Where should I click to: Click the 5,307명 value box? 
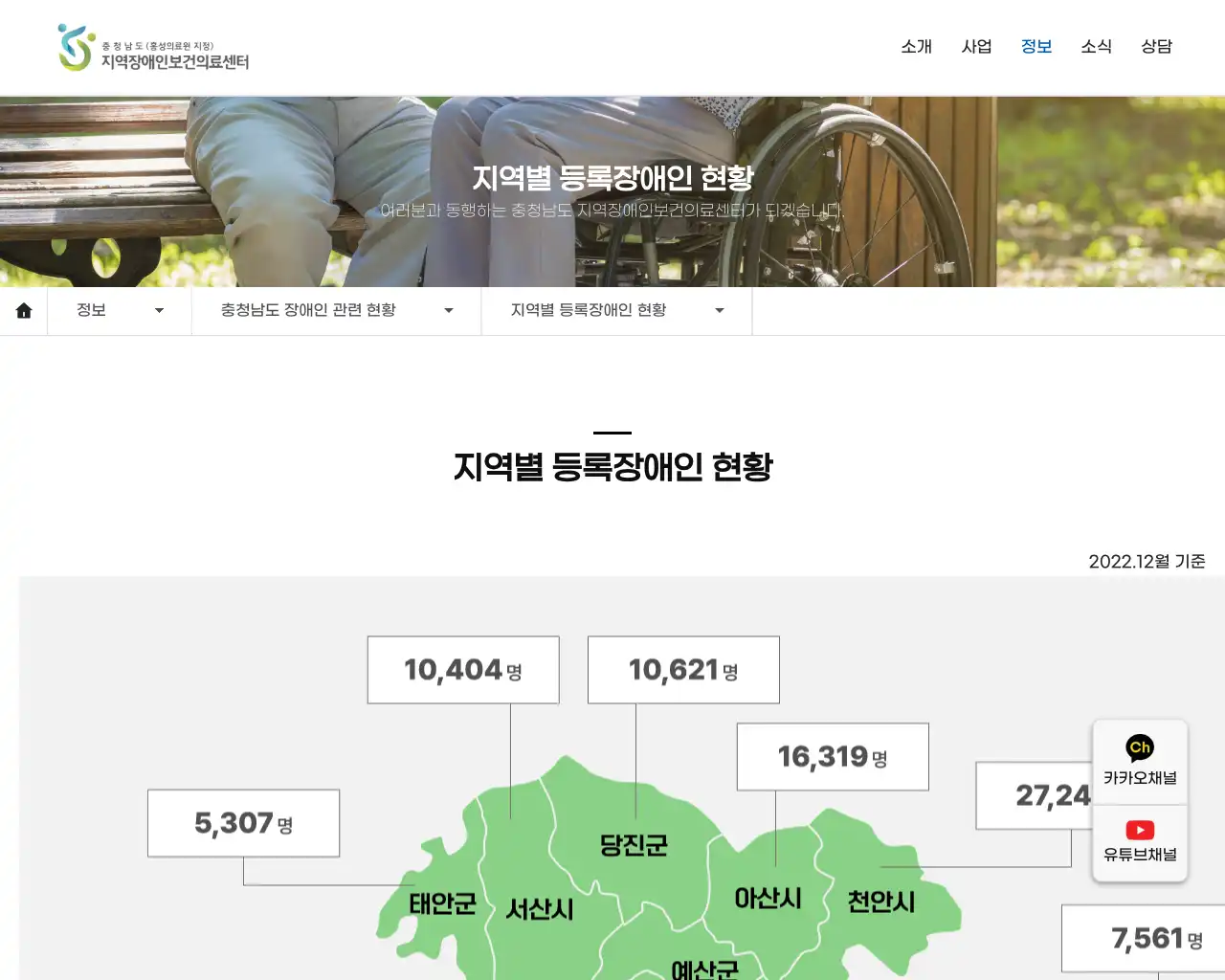[244, 823]
